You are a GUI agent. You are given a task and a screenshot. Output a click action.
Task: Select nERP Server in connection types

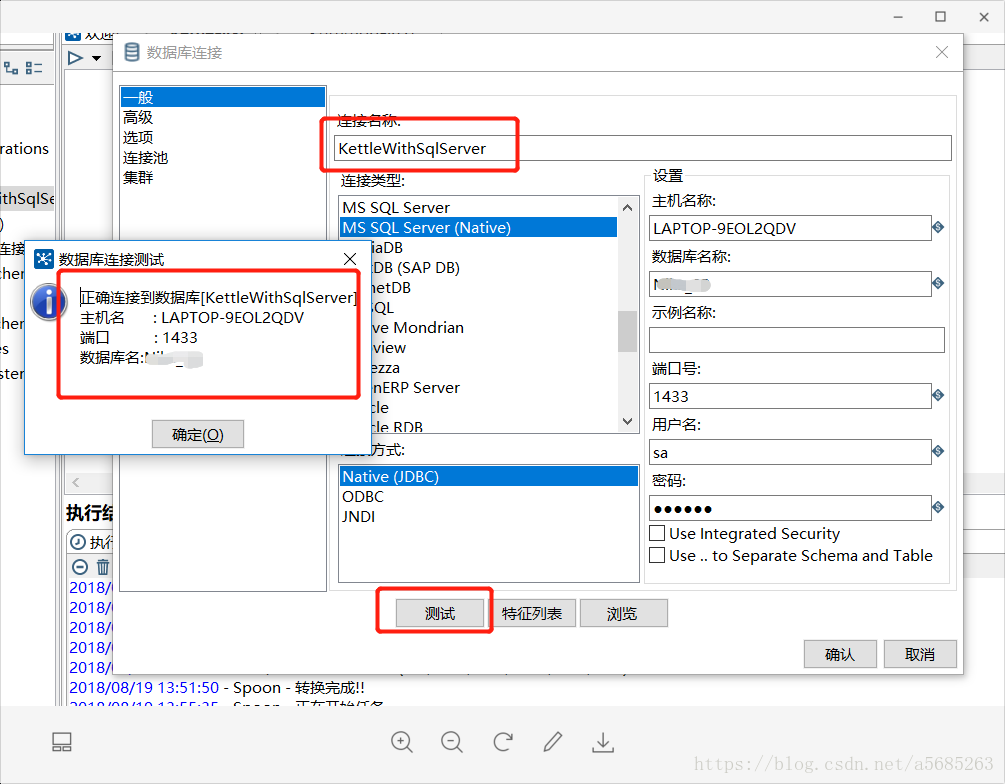coord(415,388)
